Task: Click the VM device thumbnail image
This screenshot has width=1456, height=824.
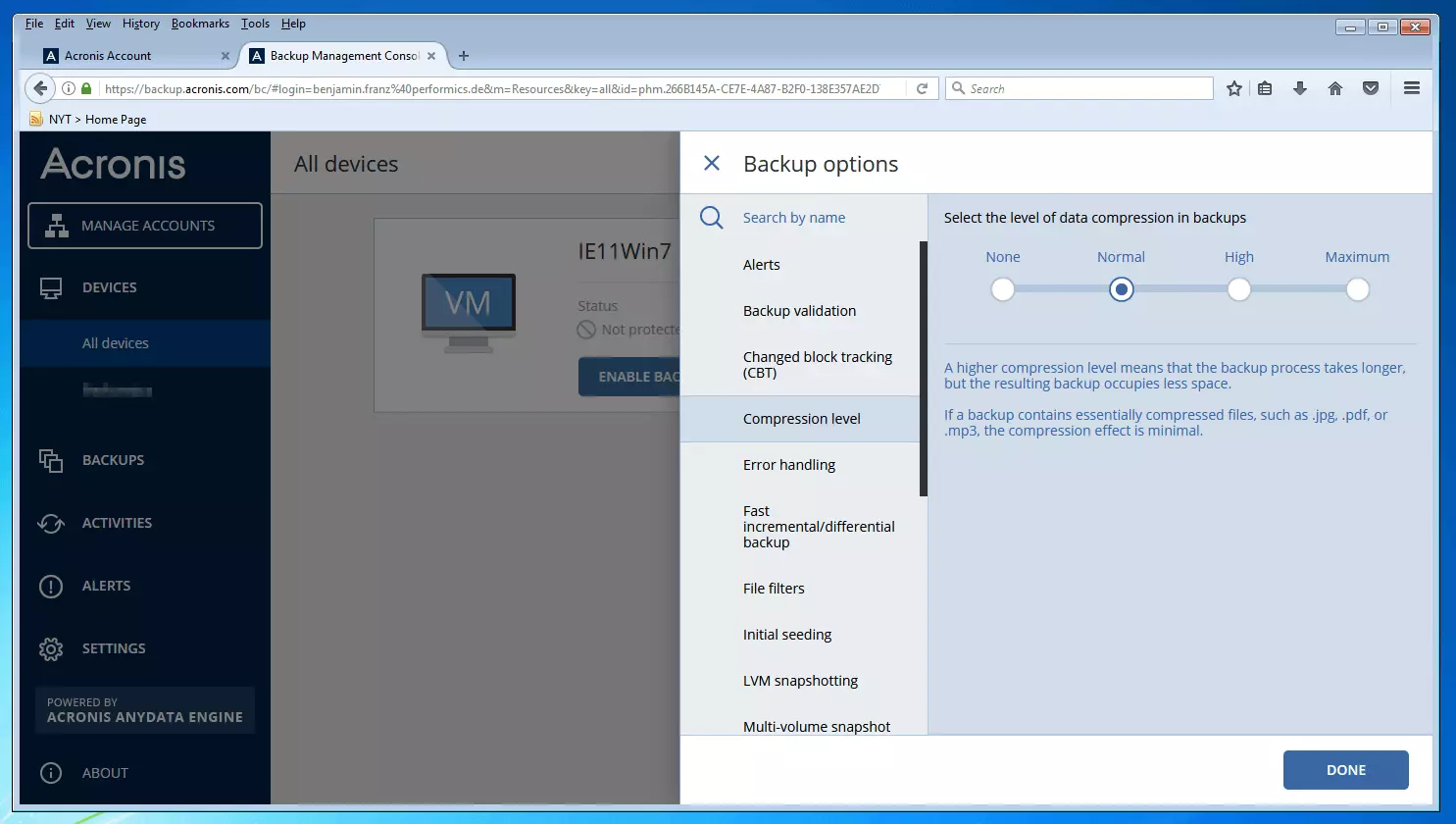Action: pyautogui.click(x=468, y=313)
